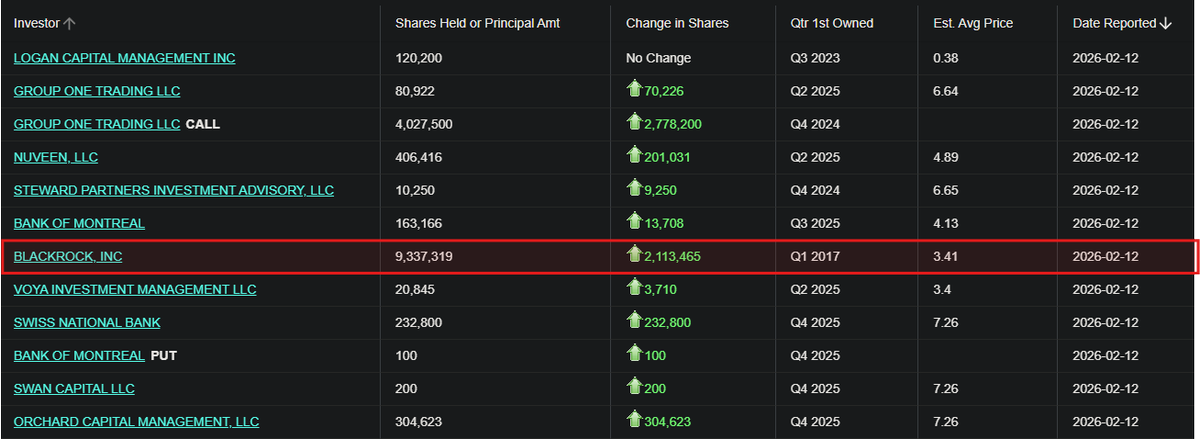This screenshot has height=439, width=1200.
Task: Select the 3.4 average price cell
Action: pos(941,289)
